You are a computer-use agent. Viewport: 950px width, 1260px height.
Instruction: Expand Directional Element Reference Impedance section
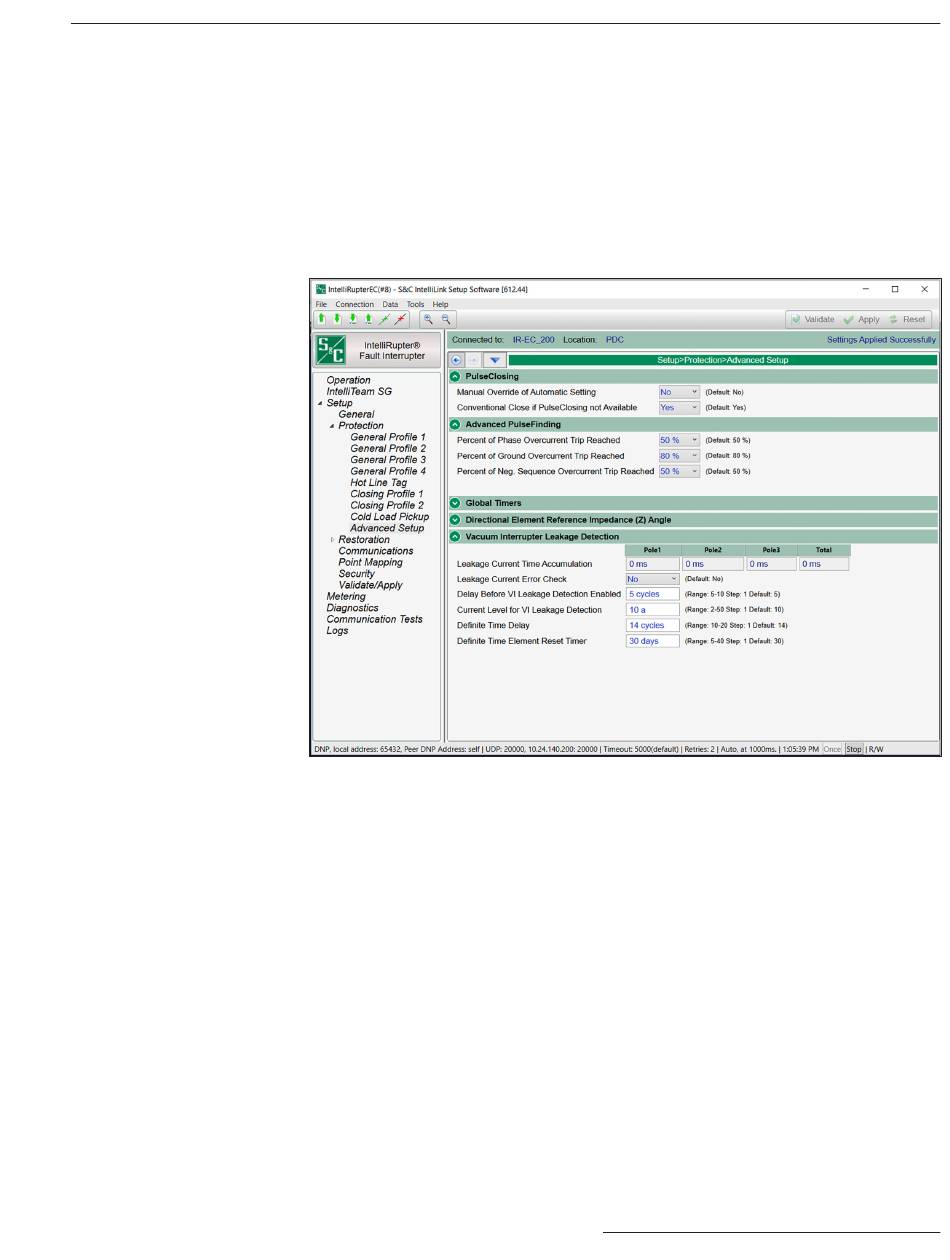tap(455, 520)
